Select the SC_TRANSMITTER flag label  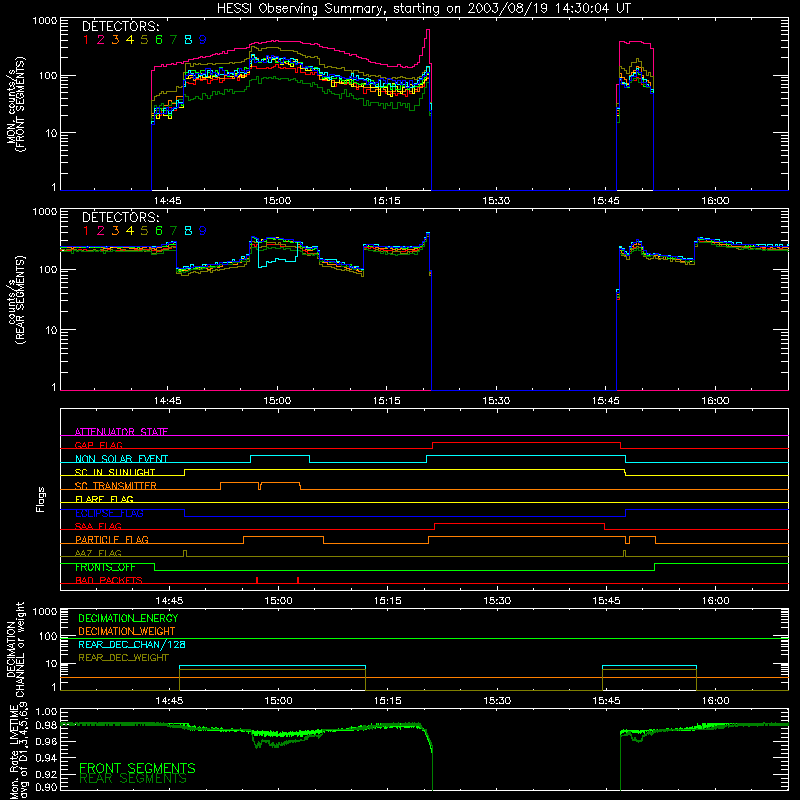[115, 485]
